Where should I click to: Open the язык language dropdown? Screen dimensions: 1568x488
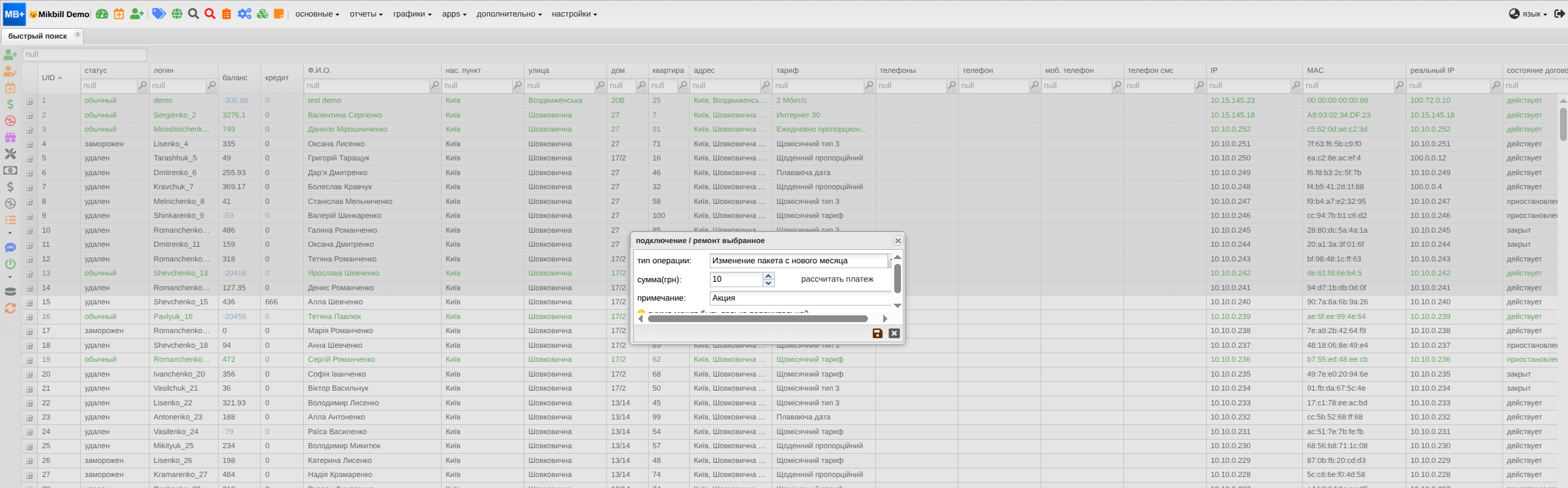[1526, 14]
